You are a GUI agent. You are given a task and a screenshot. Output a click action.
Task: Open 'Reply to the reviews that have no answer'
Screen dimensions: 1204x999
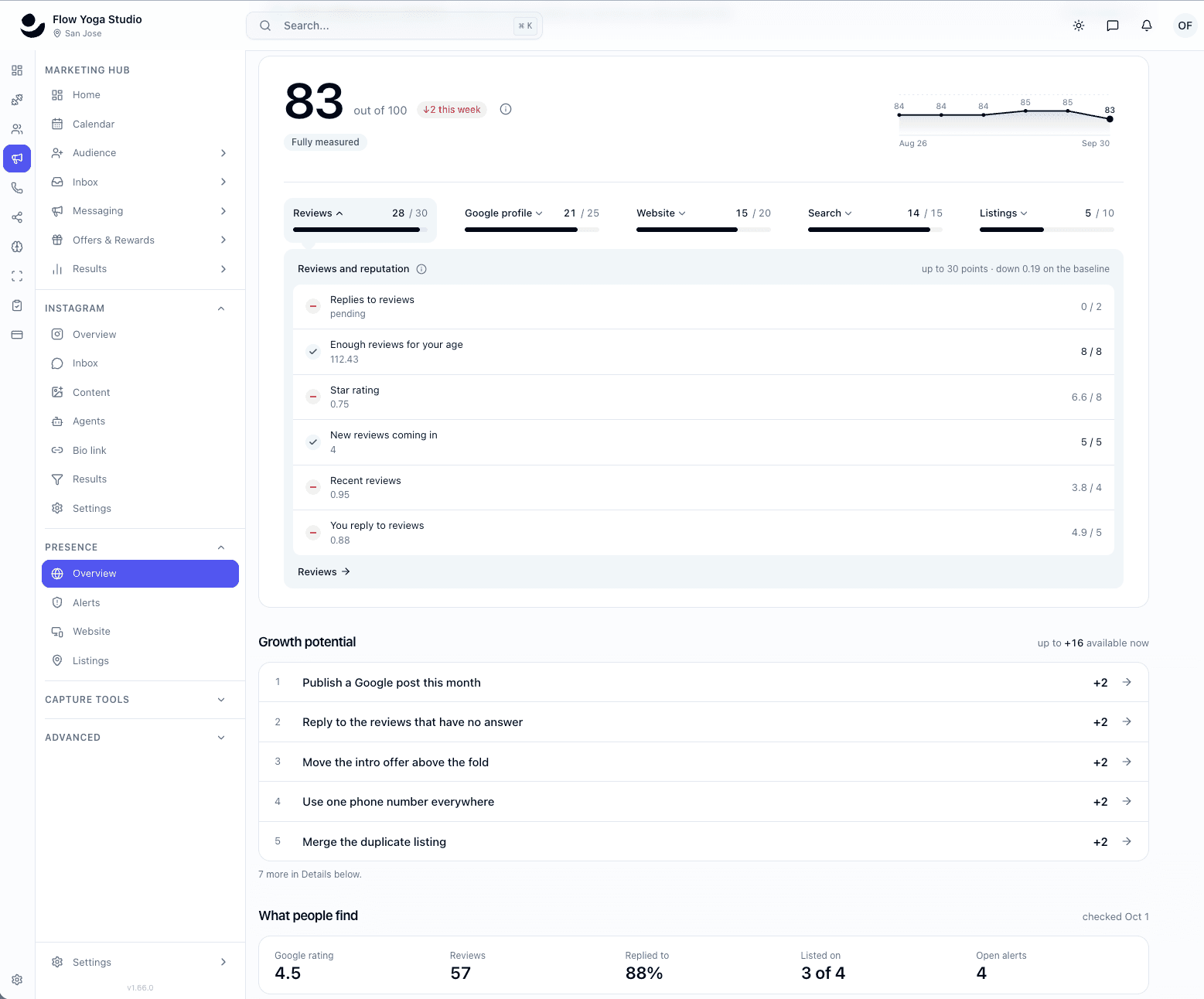click(x=704, y=722)
